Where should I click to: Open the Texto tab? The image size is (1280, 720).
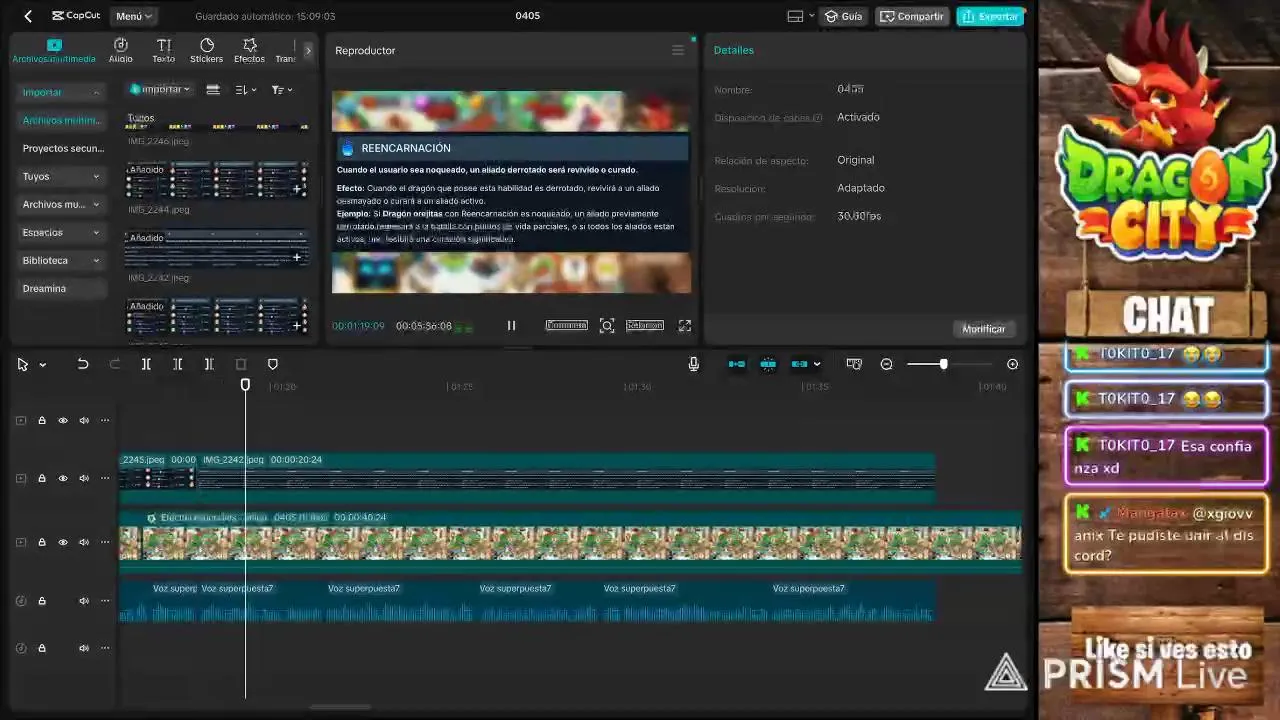point(164,50)
